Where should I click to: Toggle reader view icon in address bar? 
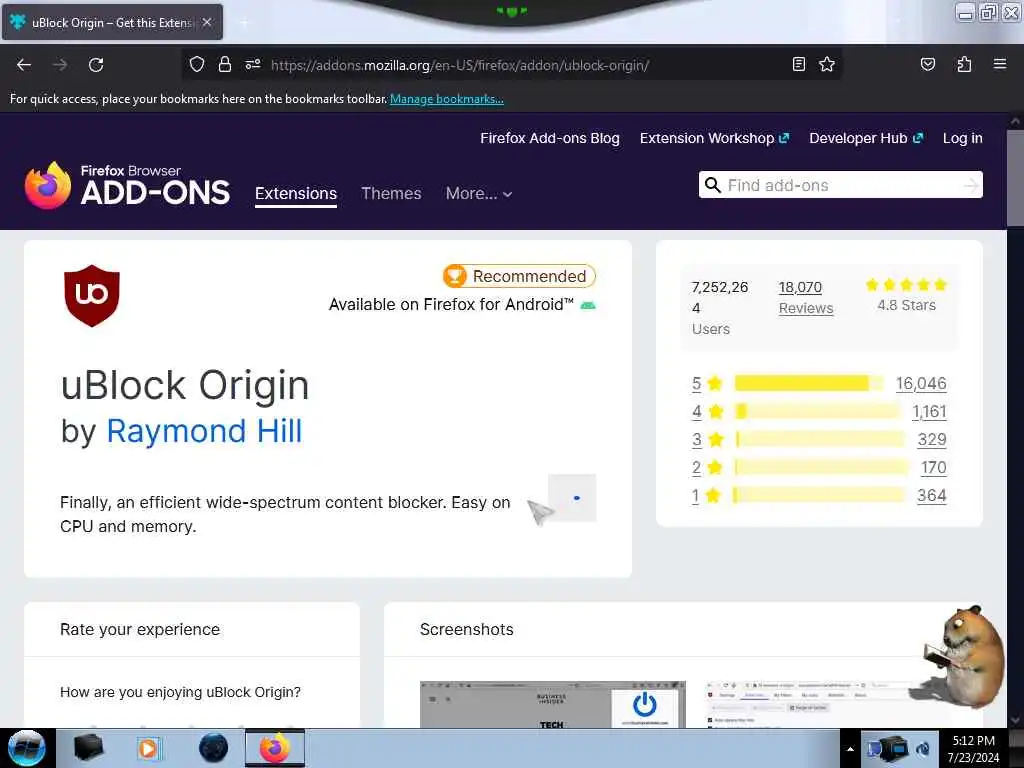tap(798, 64)
